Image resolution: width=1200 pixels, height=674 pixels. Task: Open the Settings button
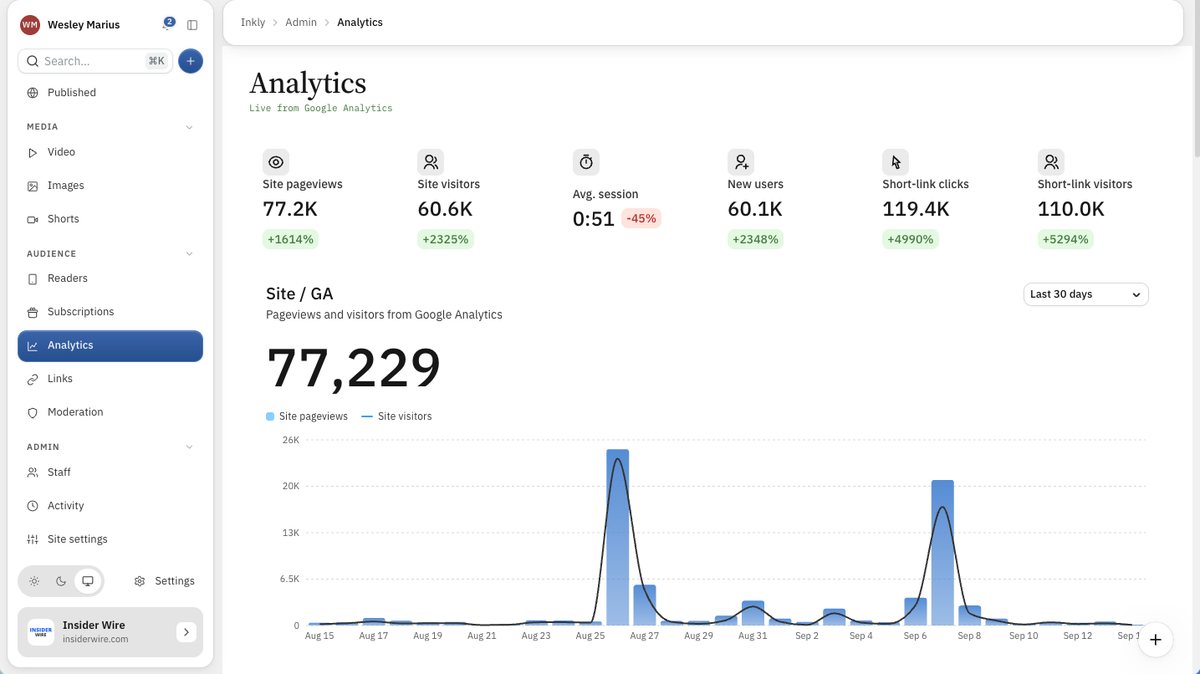(164, 581)
